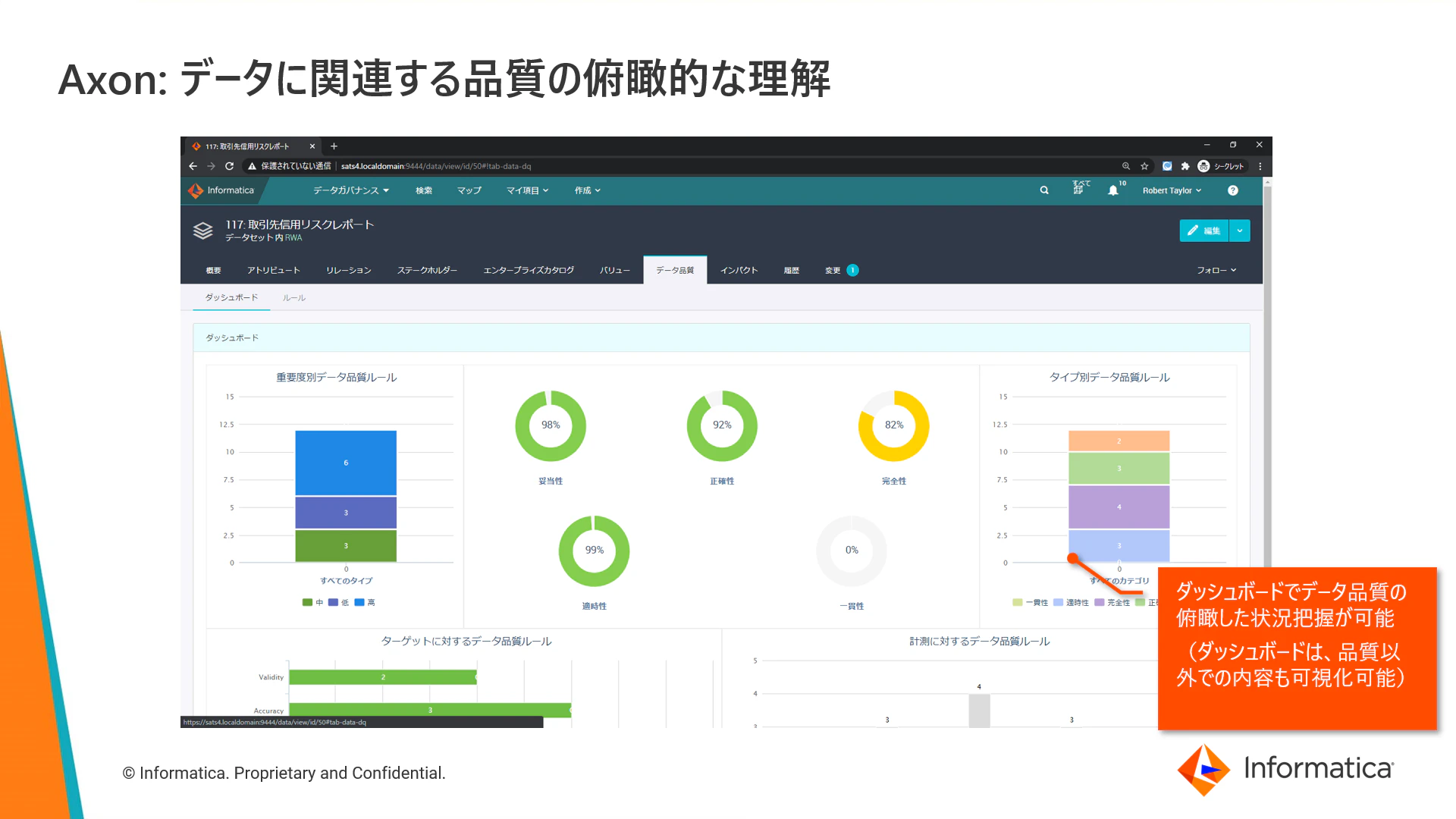Expand the arrow beside the 編集 button

click(1240, 231)
